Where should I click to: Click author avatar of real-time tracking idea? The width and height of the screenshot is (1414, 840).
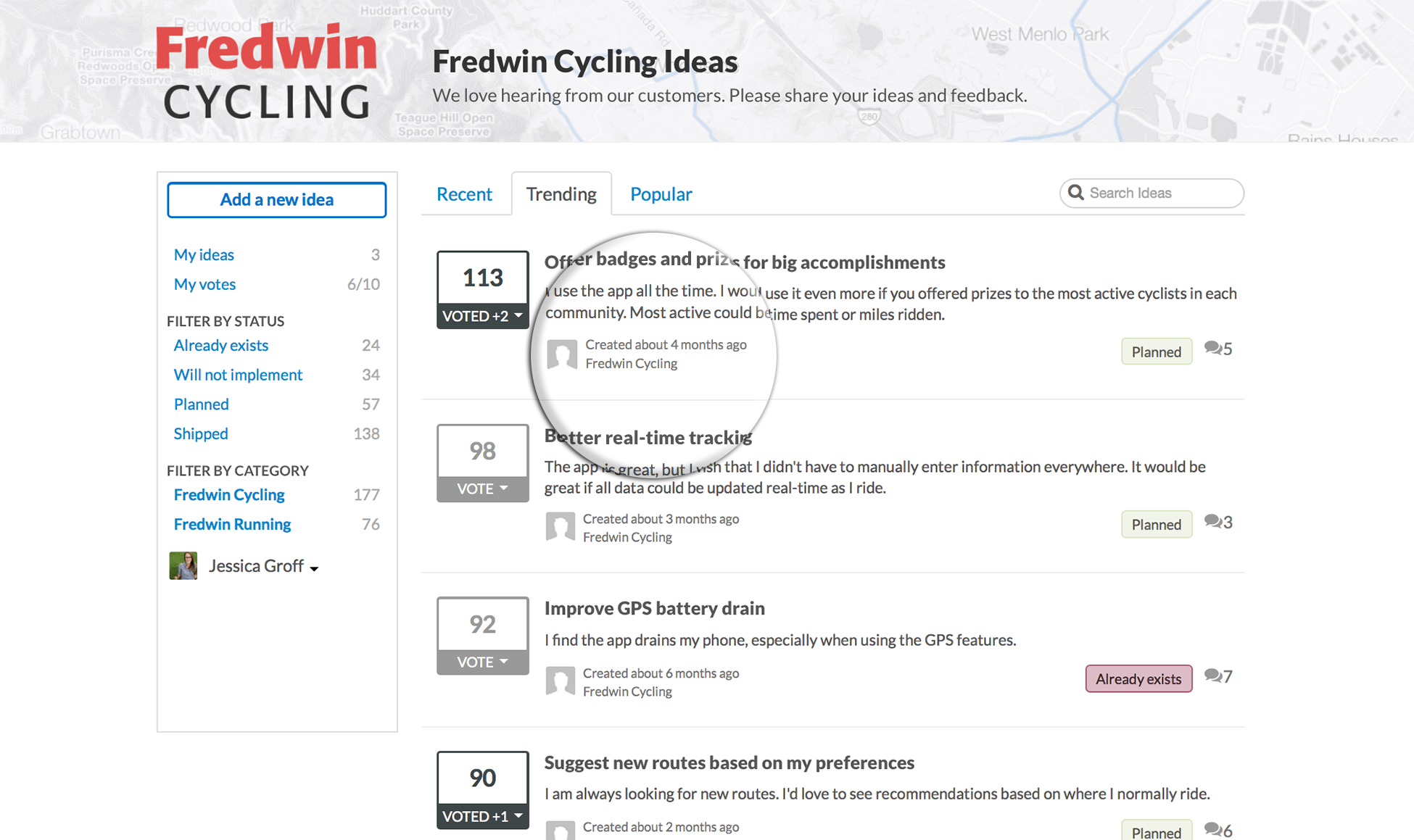[561, 527]
